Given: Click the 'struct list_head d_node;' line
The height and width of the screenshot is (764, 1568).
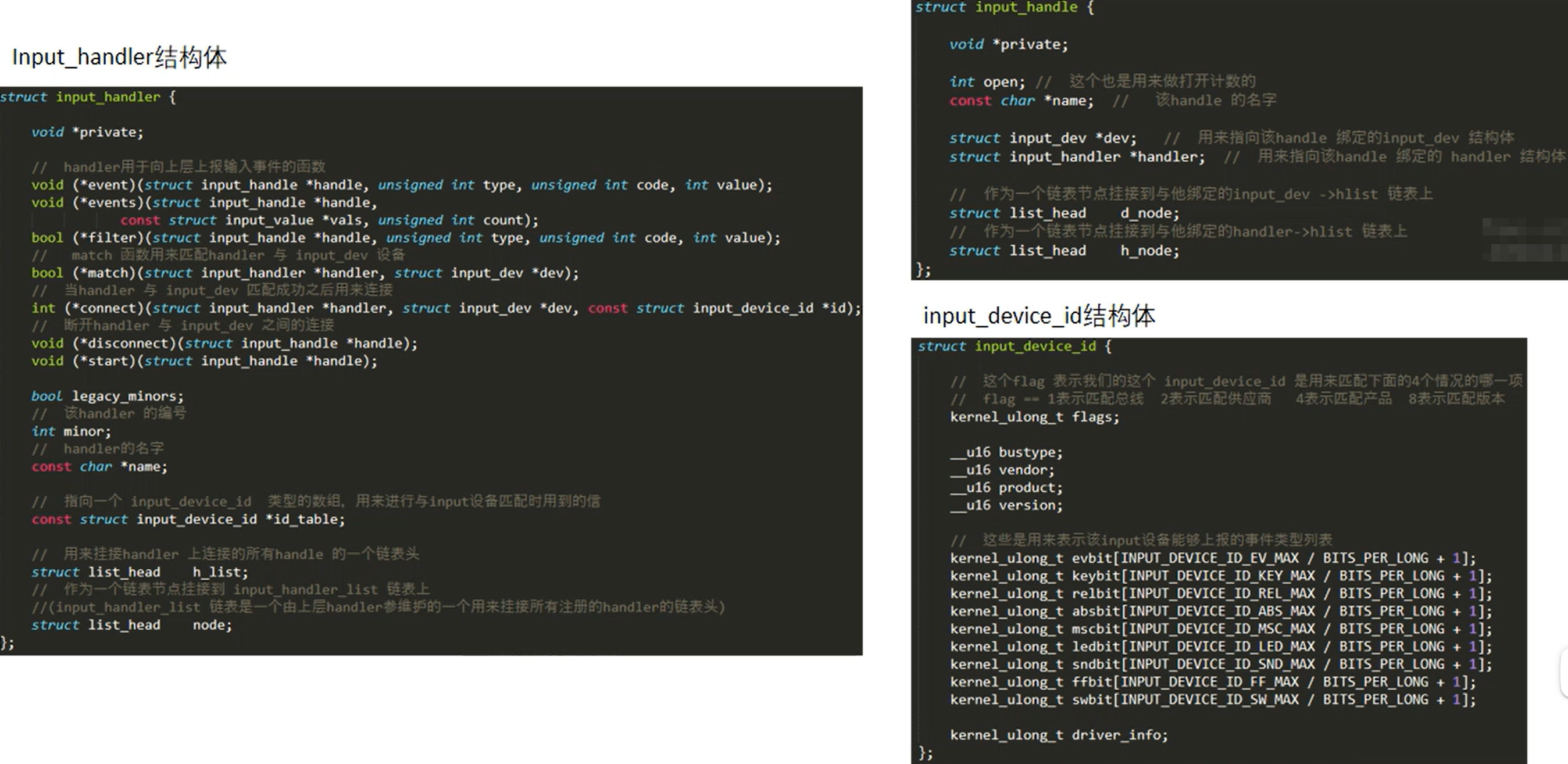Looking at the screenshot, I should (1064, 213).
